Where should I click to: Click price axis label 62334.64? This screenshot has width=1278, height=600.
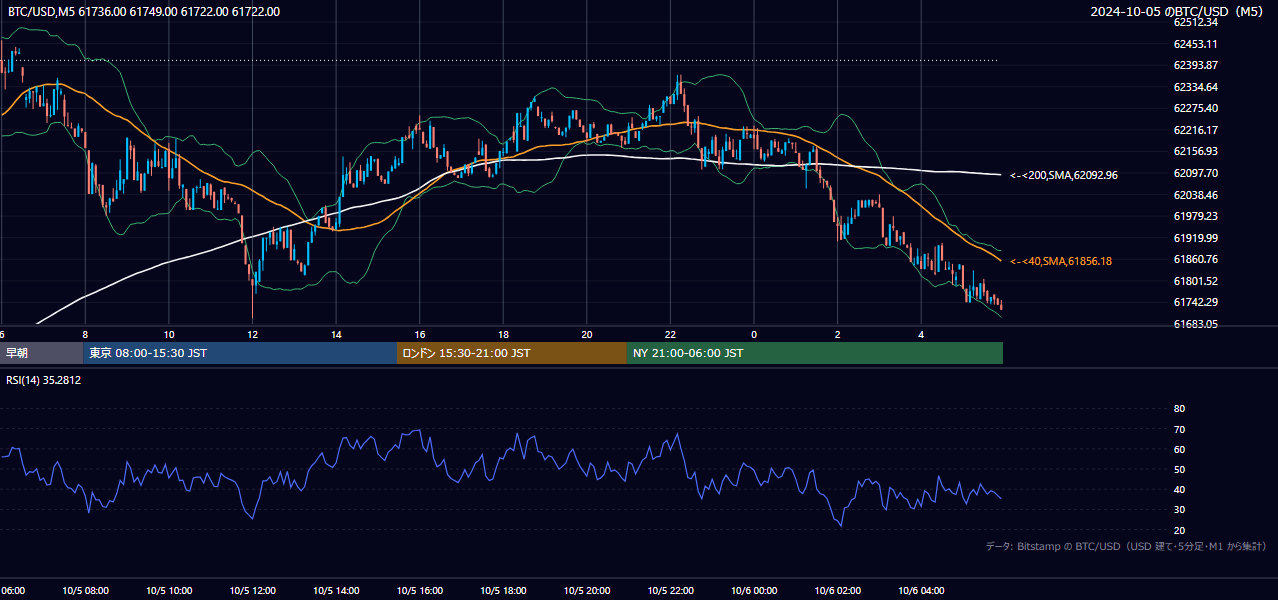1195,87
